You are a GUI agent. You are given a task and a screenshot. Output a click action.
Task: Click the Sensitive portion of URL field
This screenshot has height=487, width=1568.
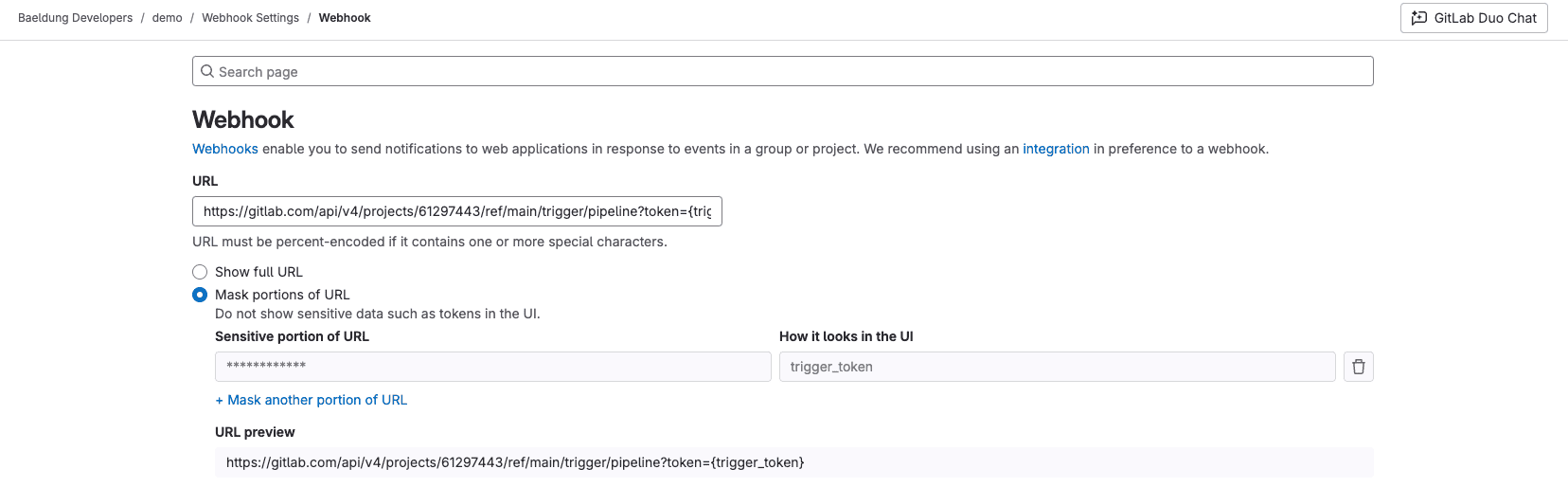(492, 367)
